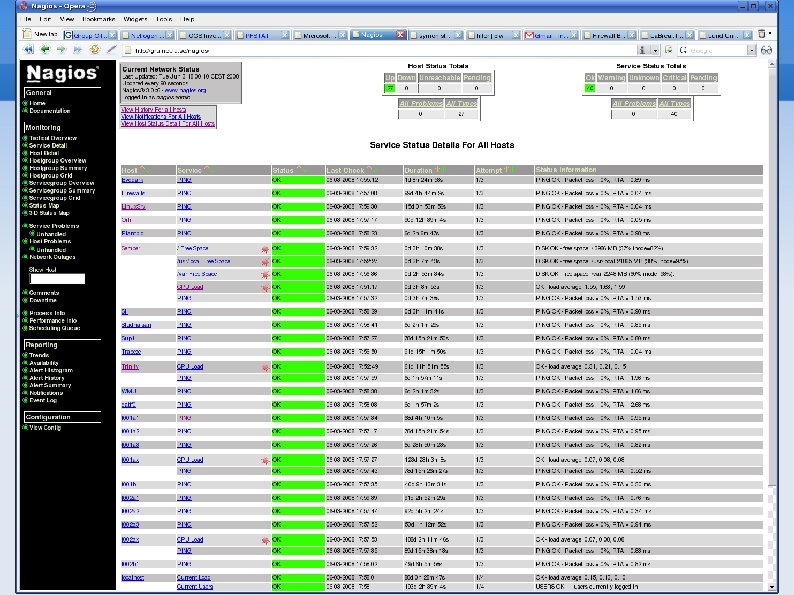Sort Host column ascending arrow

tap(141, 169)
